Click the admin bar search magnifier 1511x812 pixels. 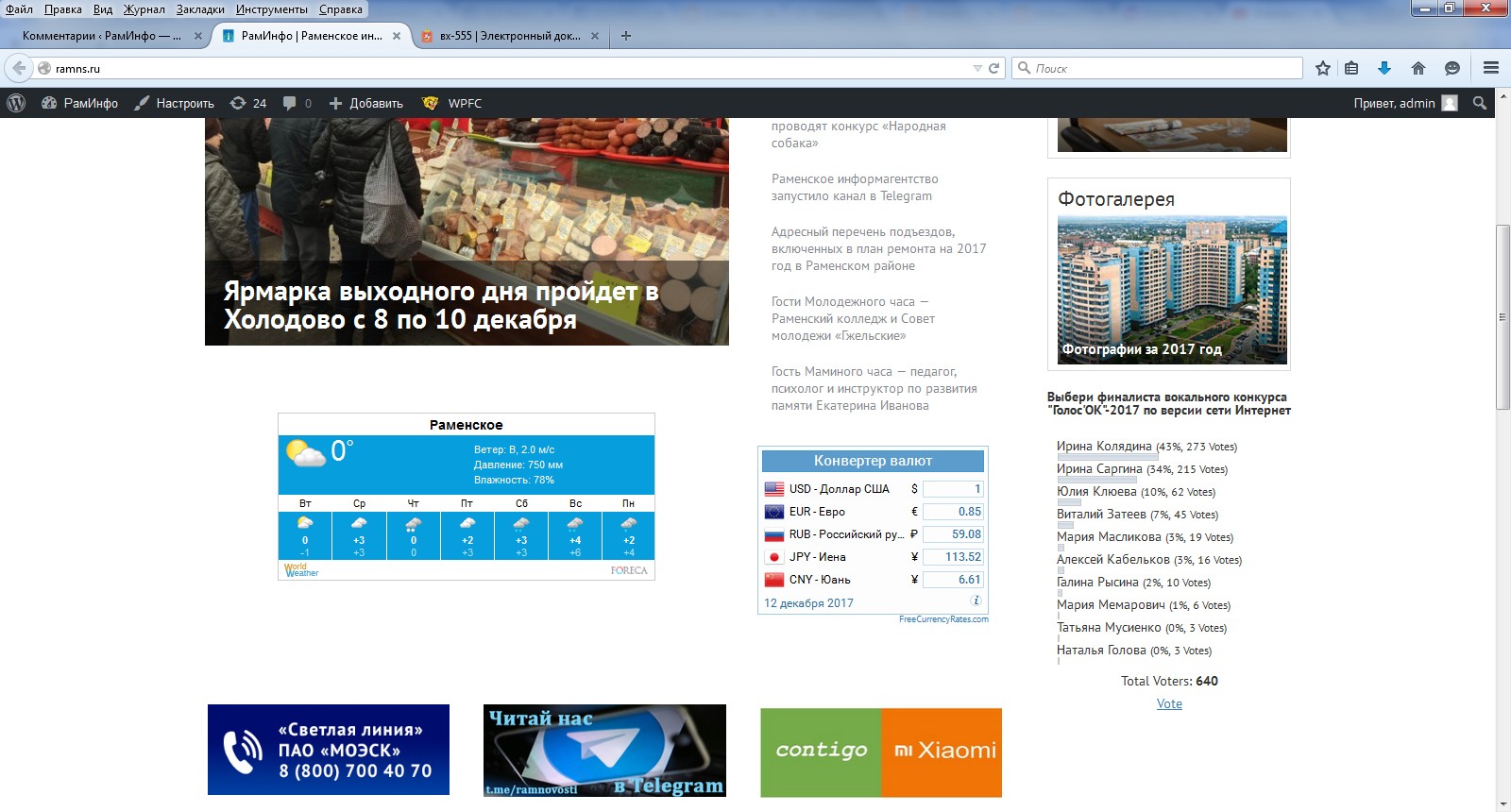pos(1480,103)
